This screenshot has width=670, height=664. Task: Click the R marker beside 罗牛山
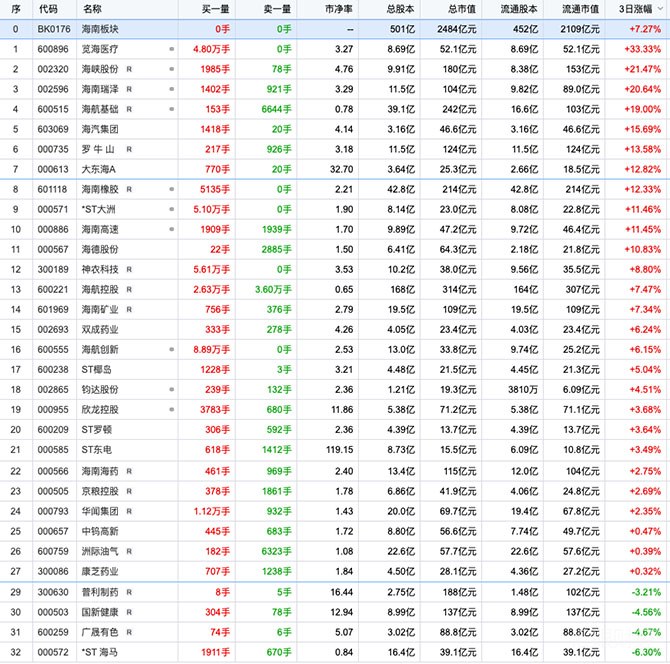pos(129,150)
